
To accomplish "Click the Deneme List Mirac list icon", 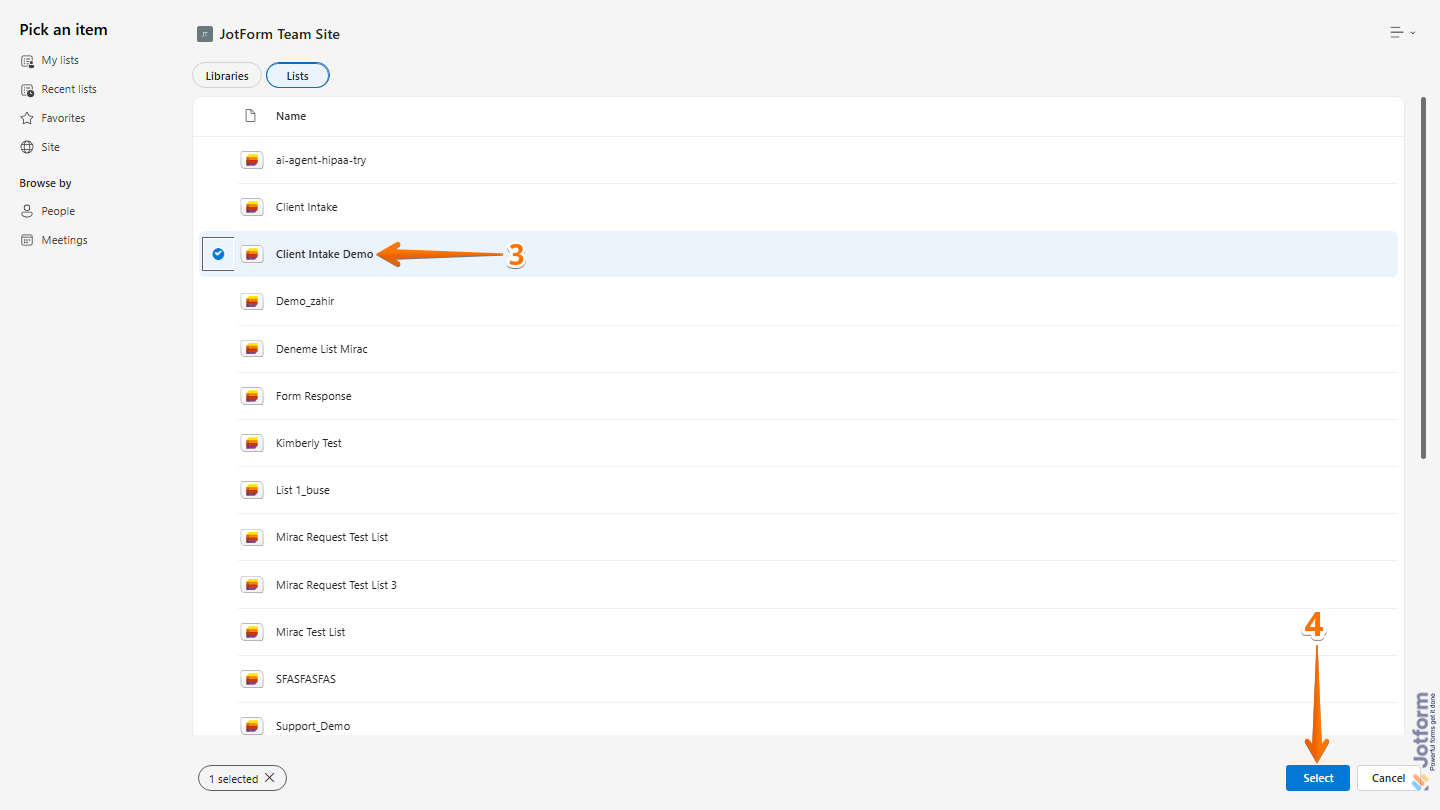I will coord(252,349).
